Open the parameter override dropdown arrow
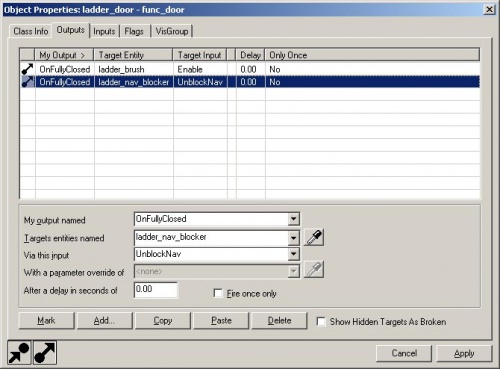500x369 pixels. (293, 272)
